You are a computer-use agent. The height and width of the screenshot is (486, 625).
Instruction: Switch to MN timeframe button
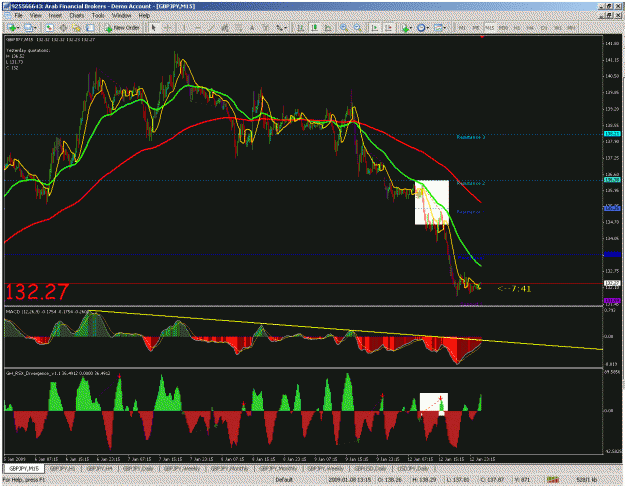tap(572, 28)
